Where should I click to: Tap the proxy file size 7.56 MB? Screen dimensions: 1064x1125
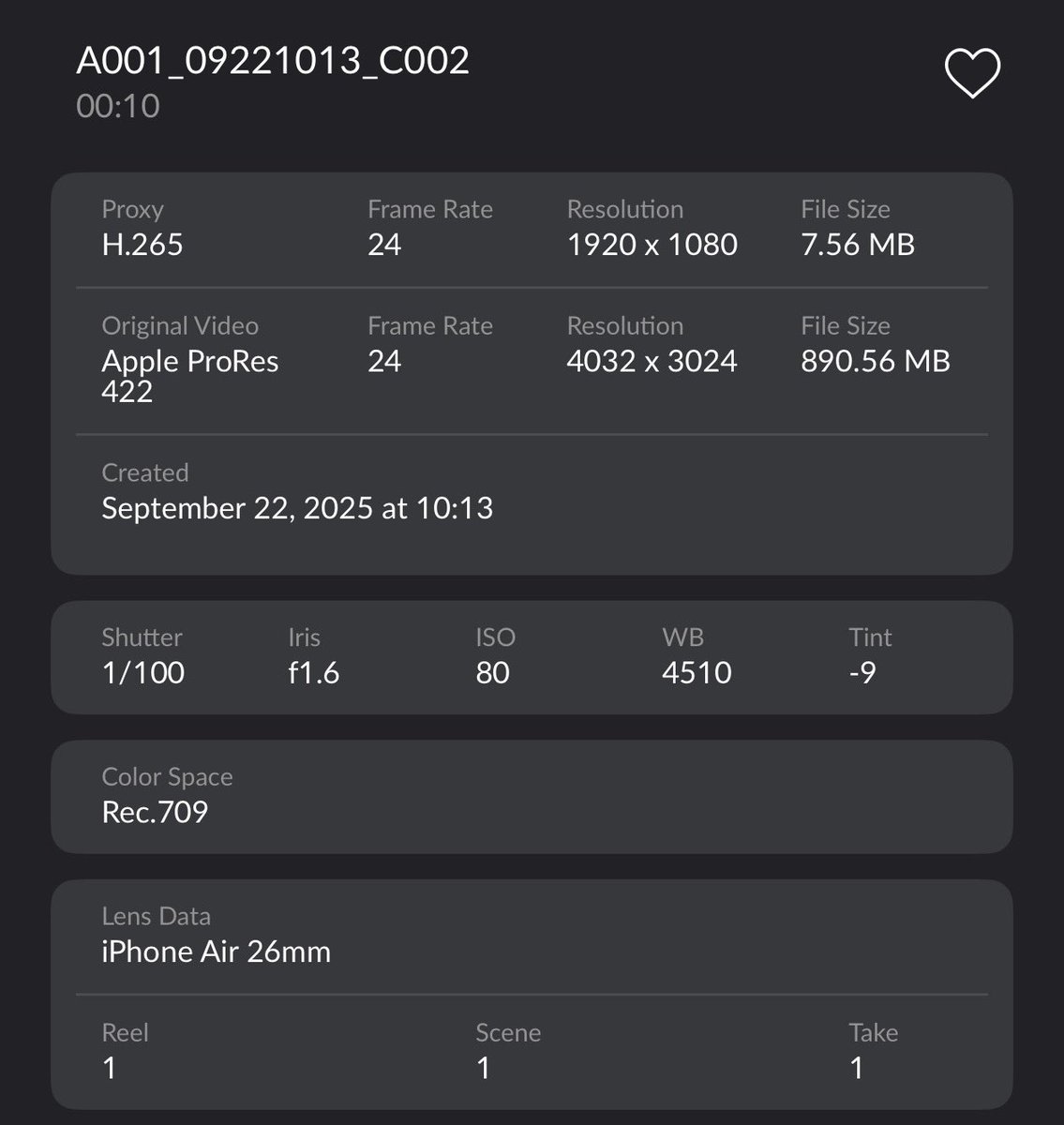[x=858, y=245]
